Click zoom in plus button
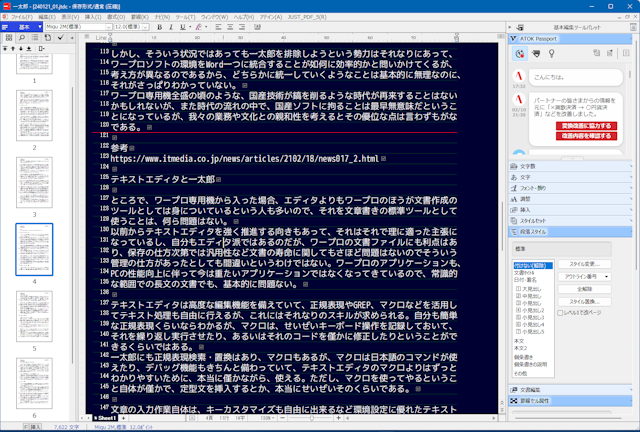The height and width of the screenshot is (432, 640). tap(338, 418)
